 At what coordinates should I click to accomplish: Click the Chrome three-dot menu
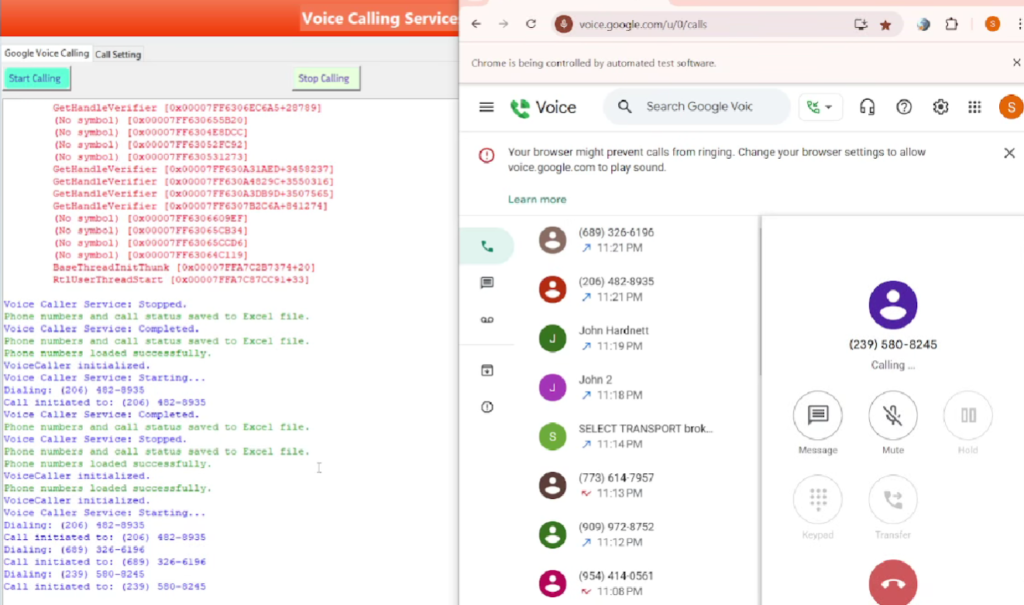(x=1019, y=24)
